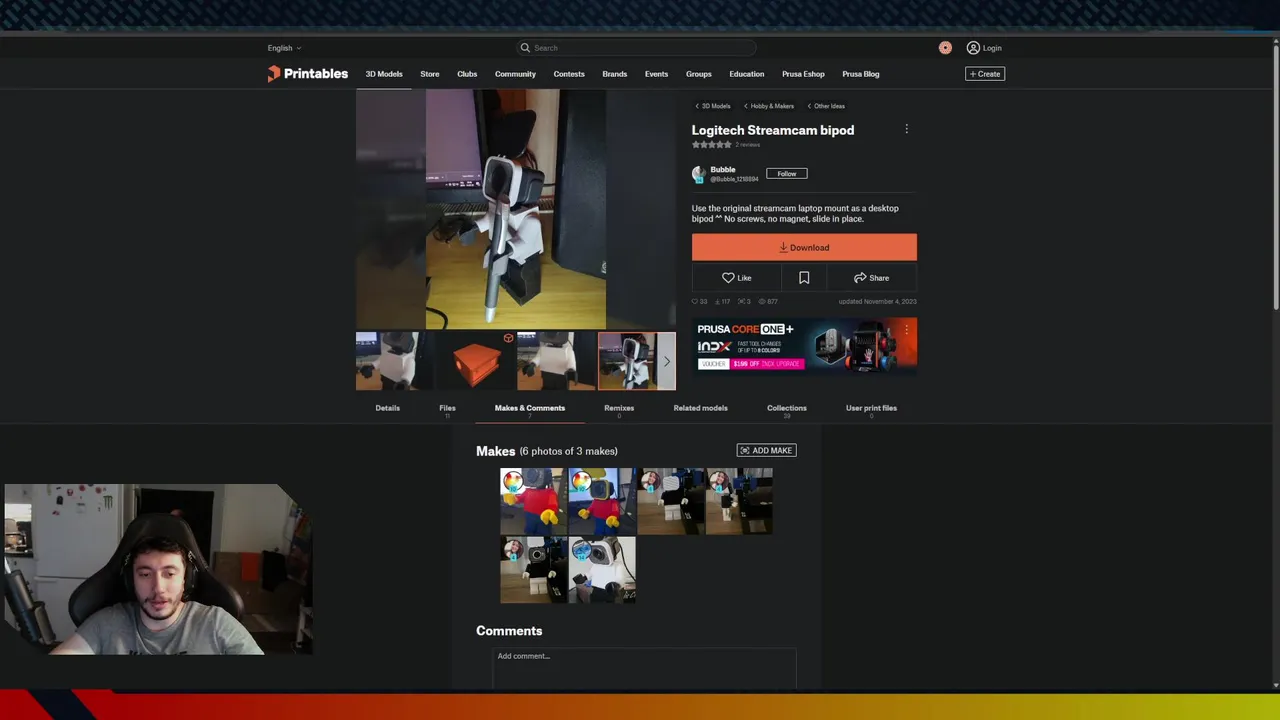Image resolution: width=1280 pixels, height=720 pixels.
Task: Open Prusa Eshop link
Action: pos(804,74)
